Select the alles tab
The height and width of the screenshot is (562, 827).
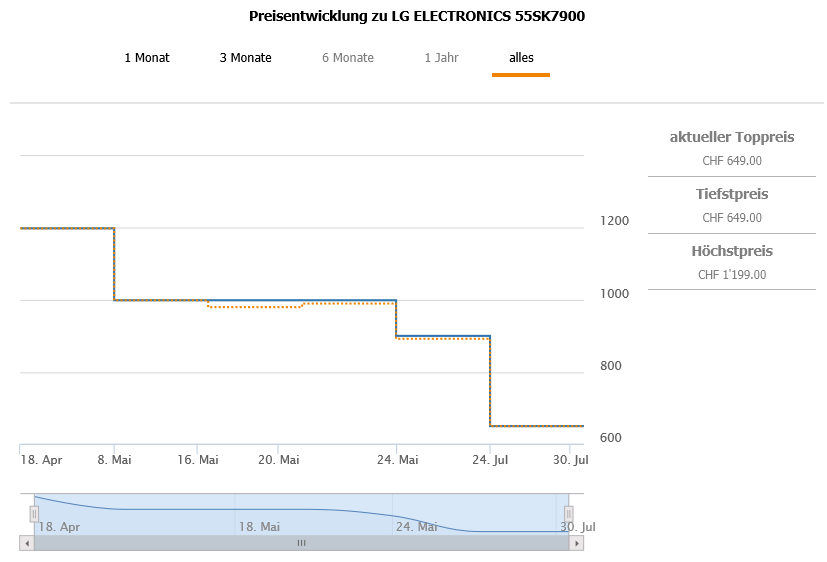coord(521,58)
